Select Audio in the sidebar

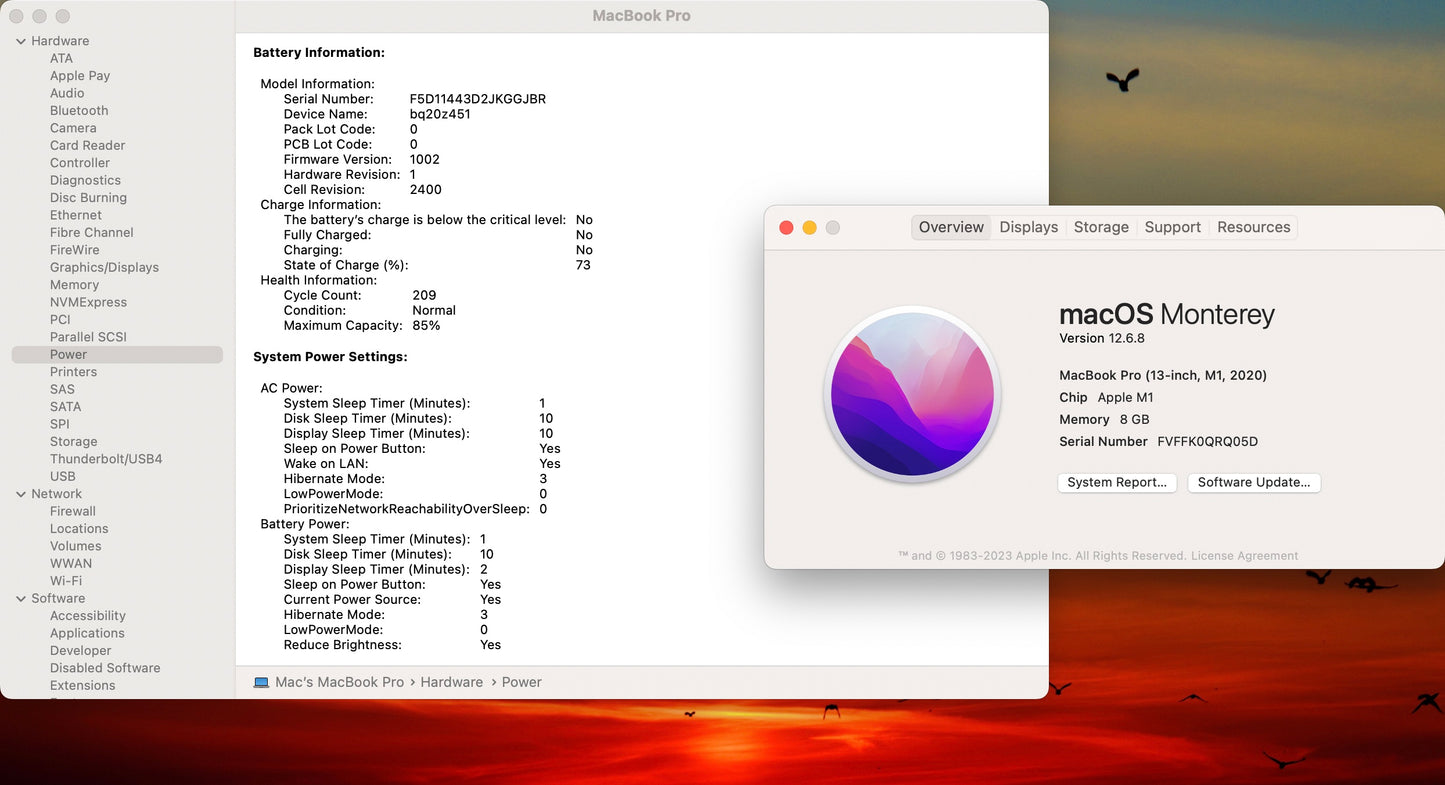pos(67,93)
